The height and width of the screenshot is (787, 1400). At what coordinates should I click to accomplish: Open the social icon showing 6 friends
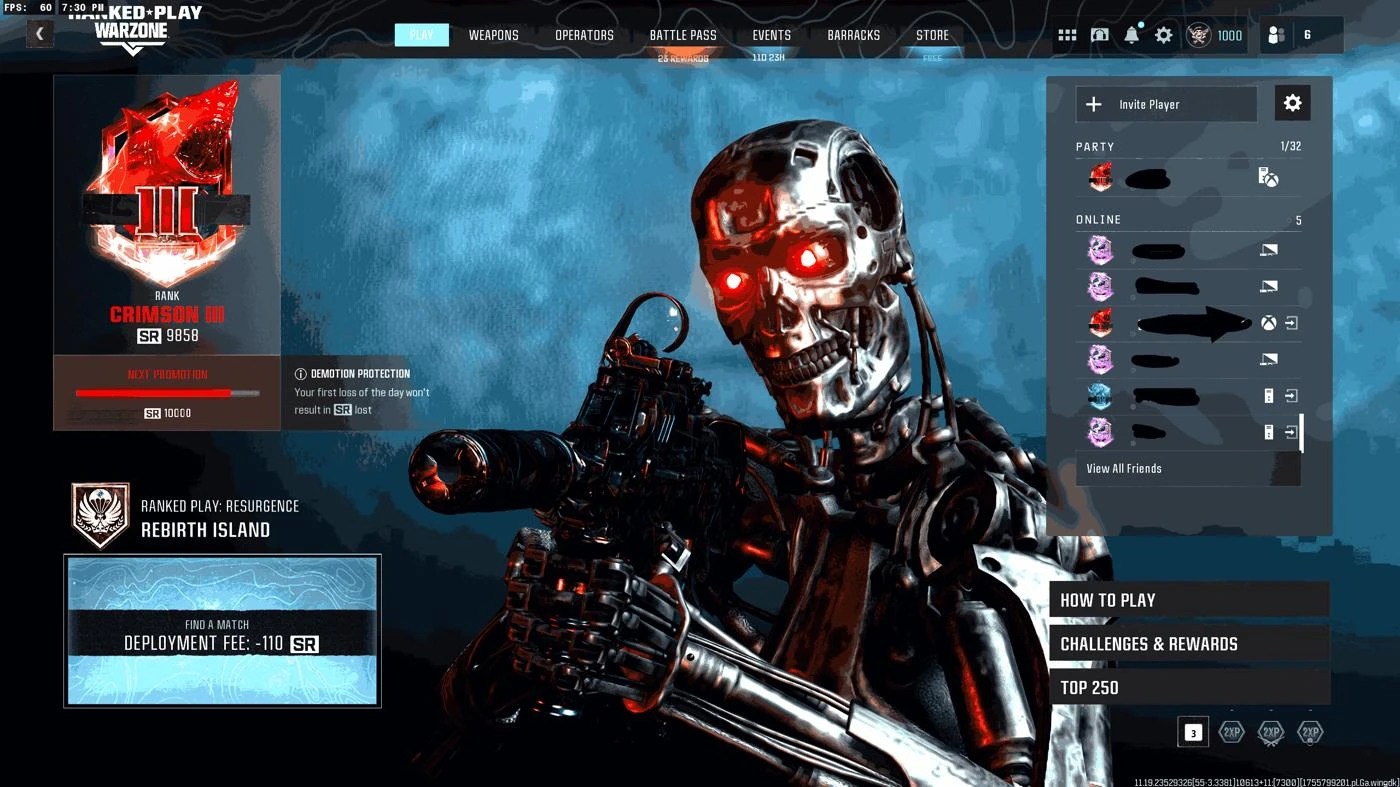coord(1275,35)
